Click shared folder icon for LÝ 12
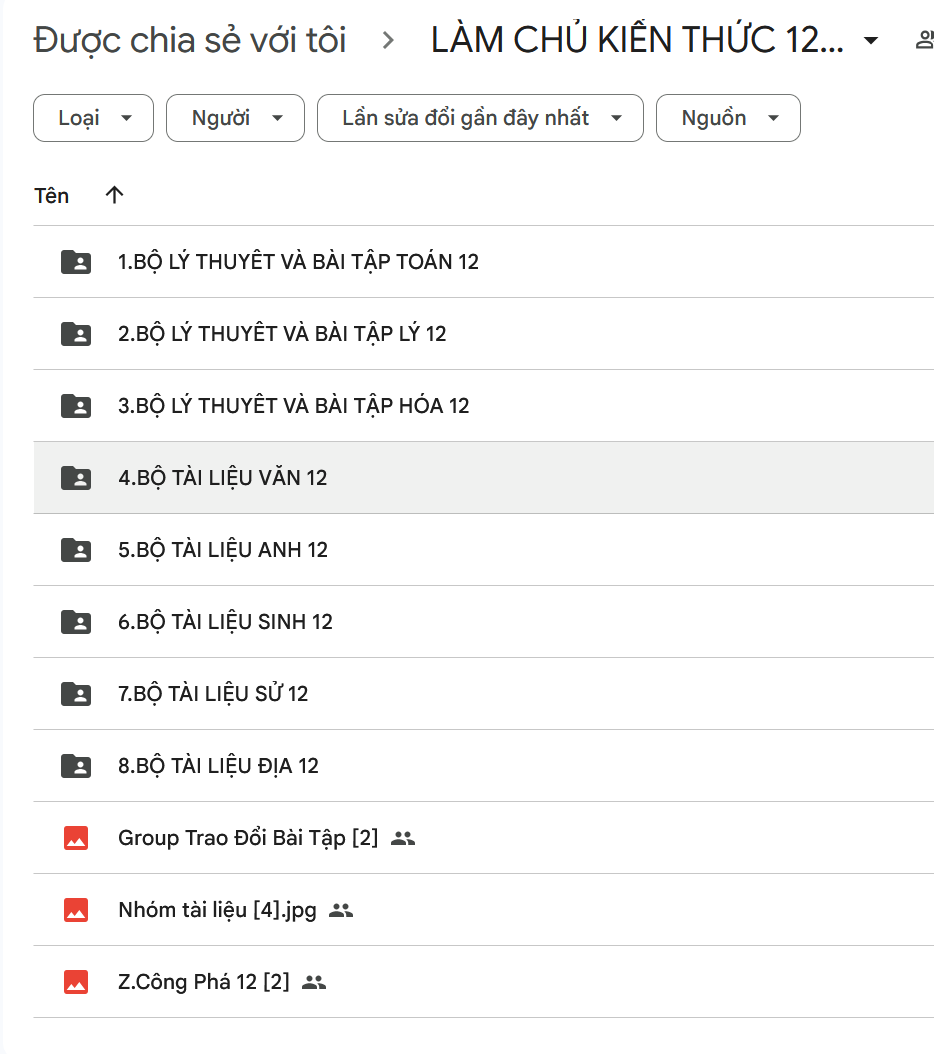934x1054 pixels. coord(76,334)
